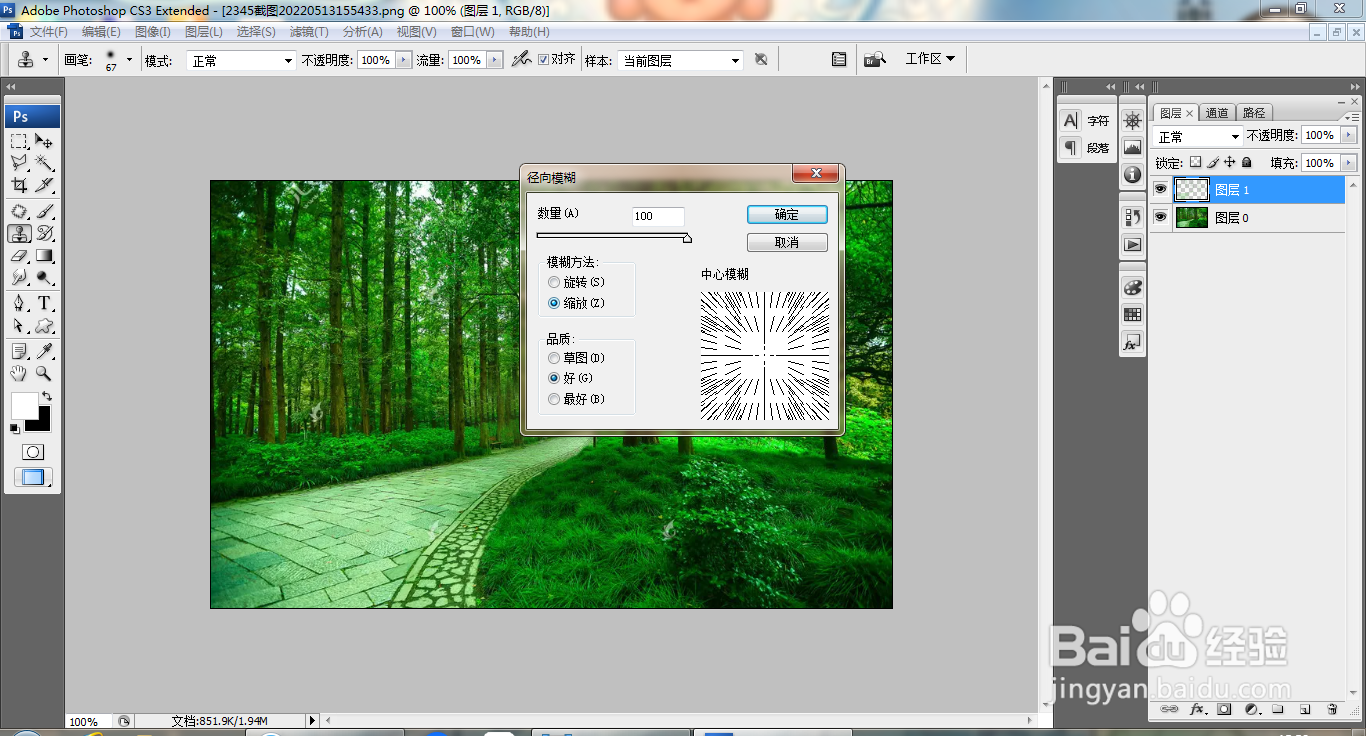Viewport: 1366px width, 736px height.
Task: Confirm radial blur with 确定
Action: click(787, 214)
